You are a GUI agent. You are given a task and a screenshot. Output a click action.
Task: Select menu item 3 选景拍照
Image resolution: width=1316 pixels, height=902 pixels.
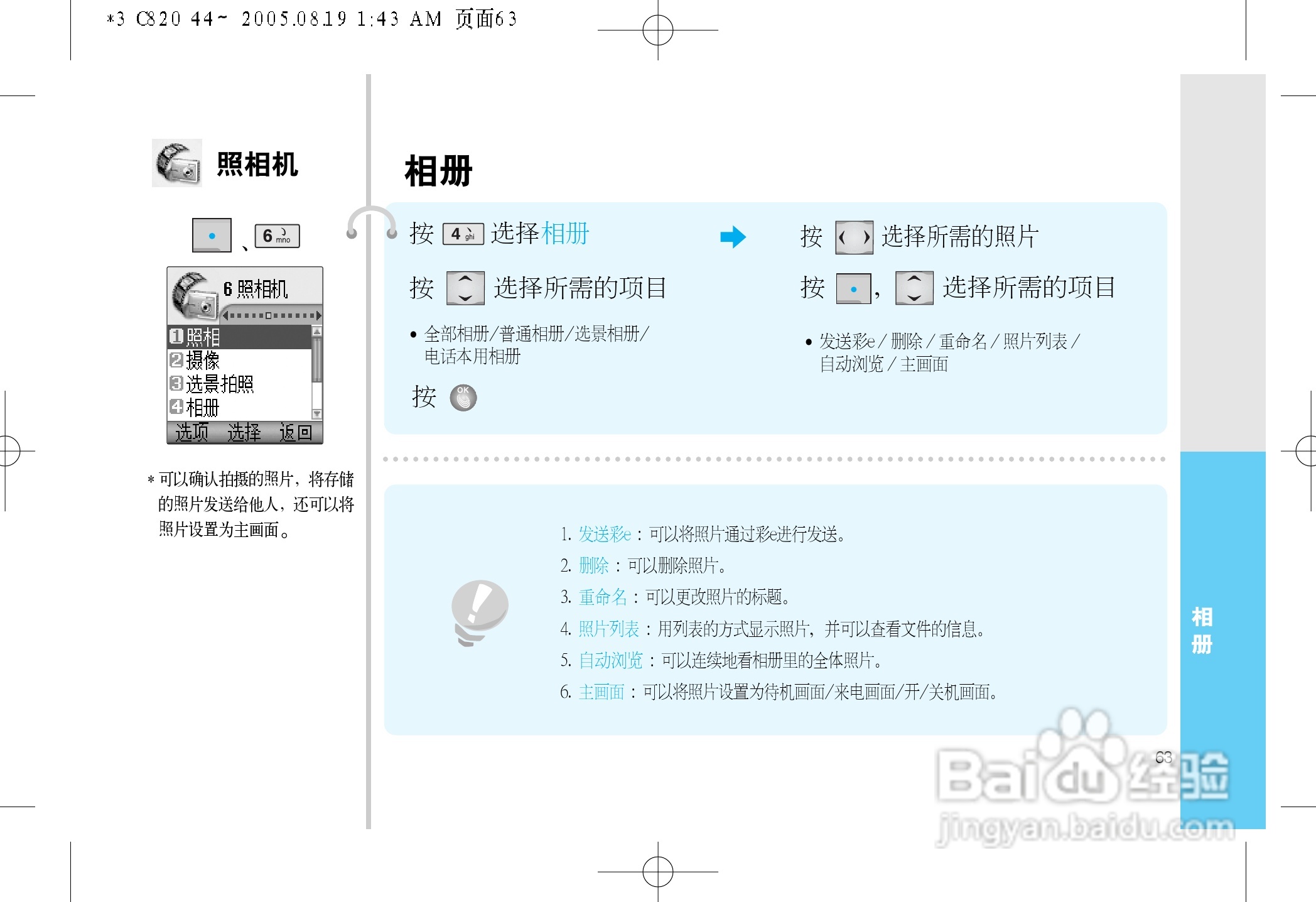(239, 384)
